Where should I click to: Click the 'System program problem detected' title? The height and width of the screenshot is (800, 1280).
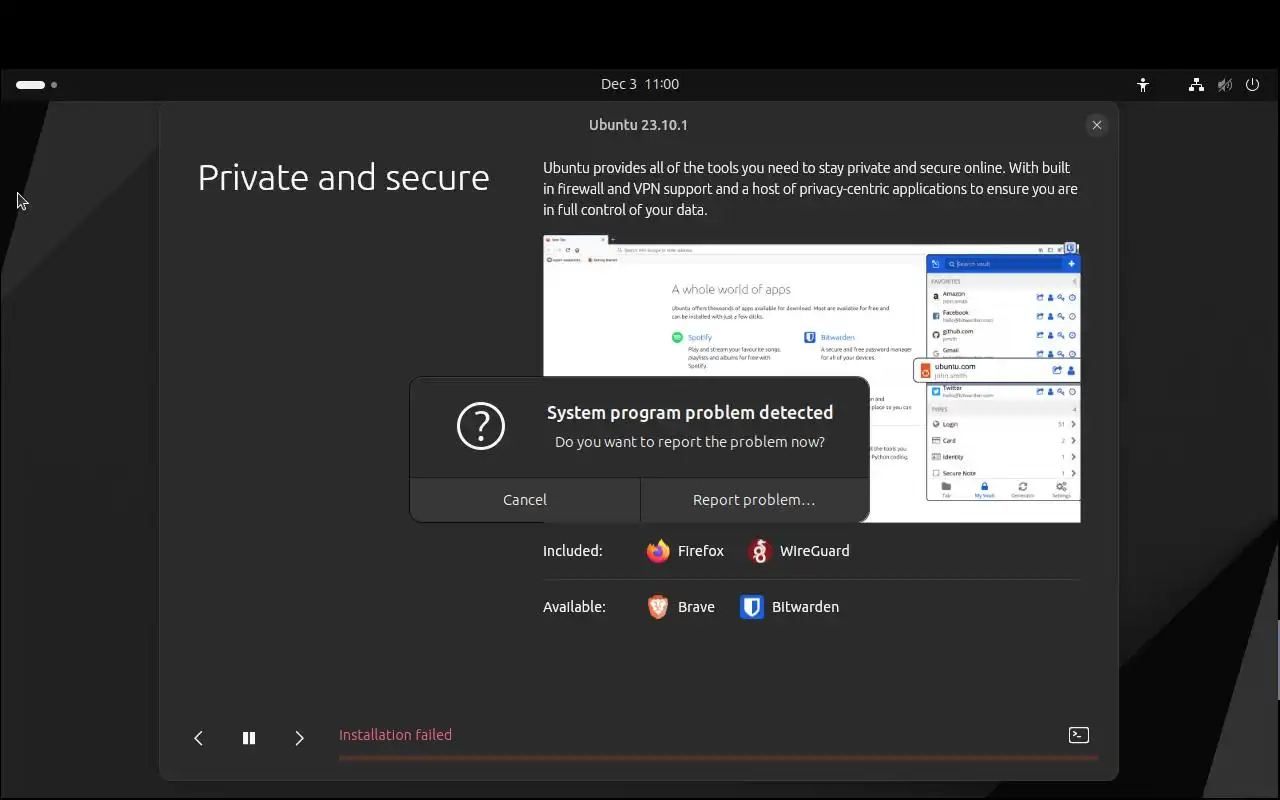click(x=690, y=412)
